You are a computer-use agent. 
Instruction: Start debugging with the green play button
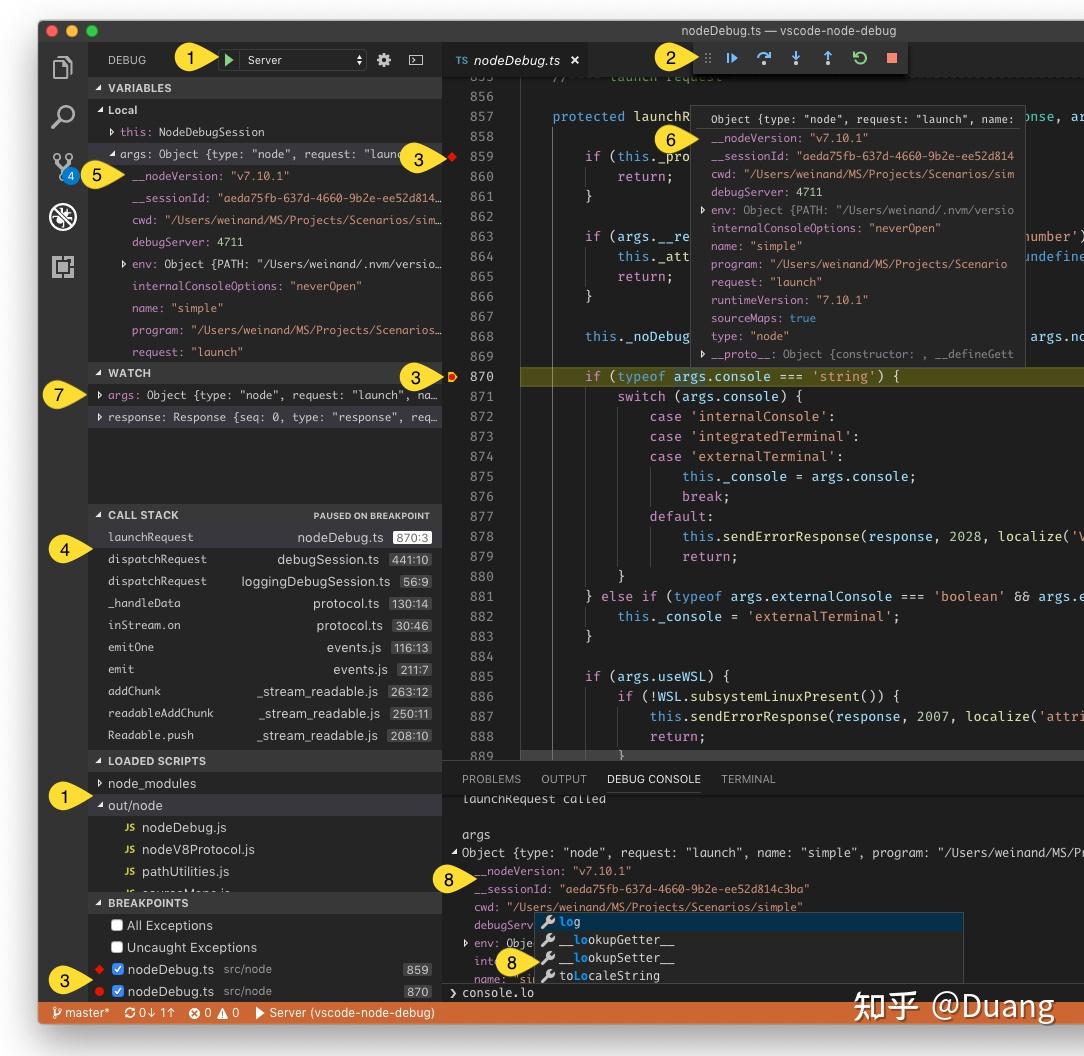228,60
